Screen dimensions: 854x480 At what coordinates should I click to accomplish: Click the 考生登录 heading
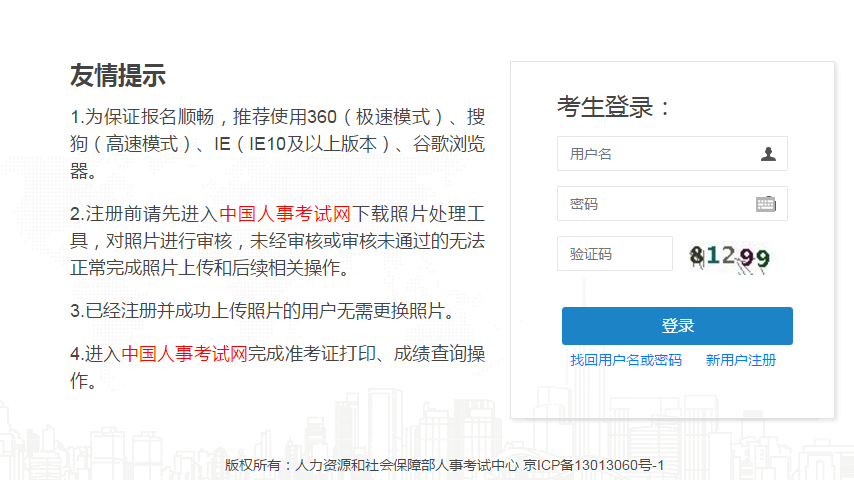click(x=615, y=107)
